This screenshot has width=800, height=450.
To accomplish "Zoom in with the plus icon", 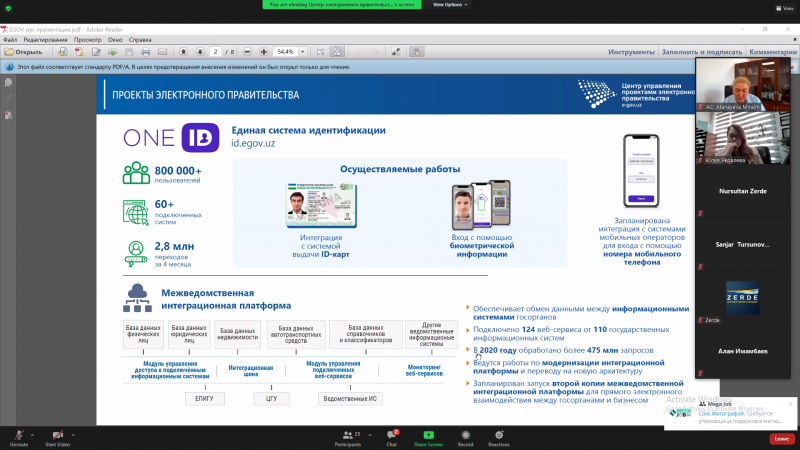I will pos(264,52).
